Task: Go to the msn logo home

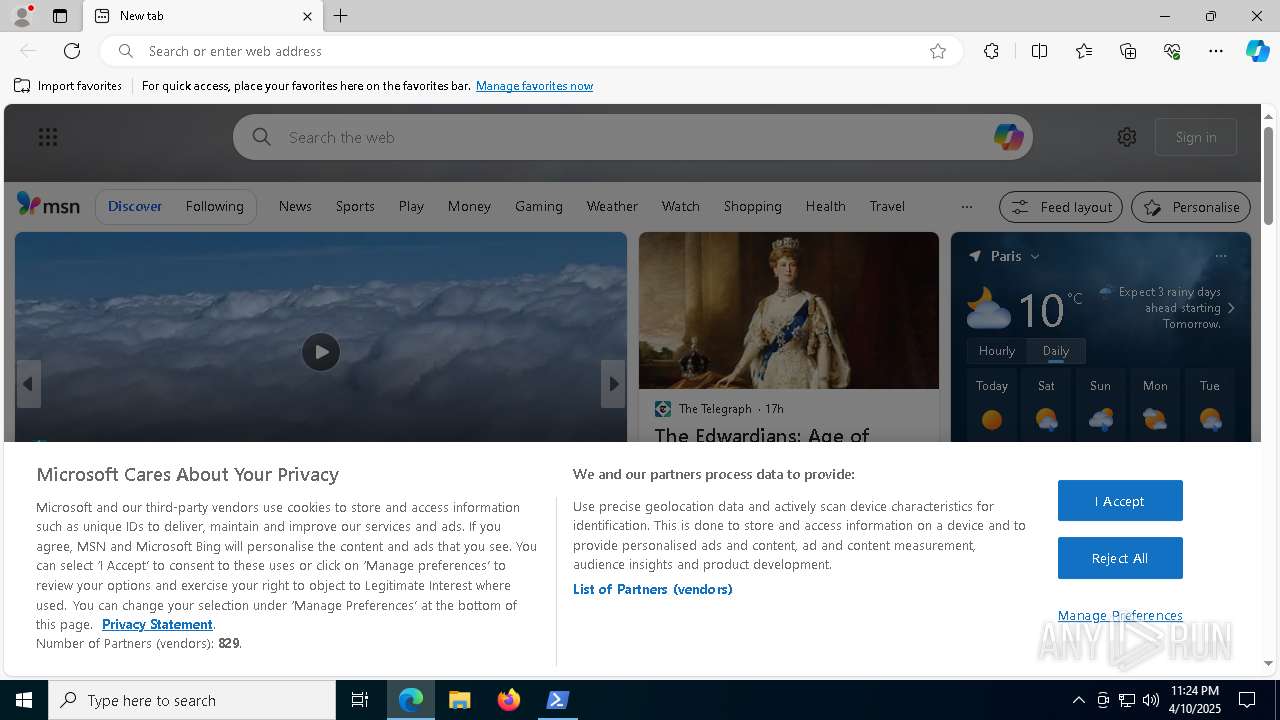Action: (48, 205)
